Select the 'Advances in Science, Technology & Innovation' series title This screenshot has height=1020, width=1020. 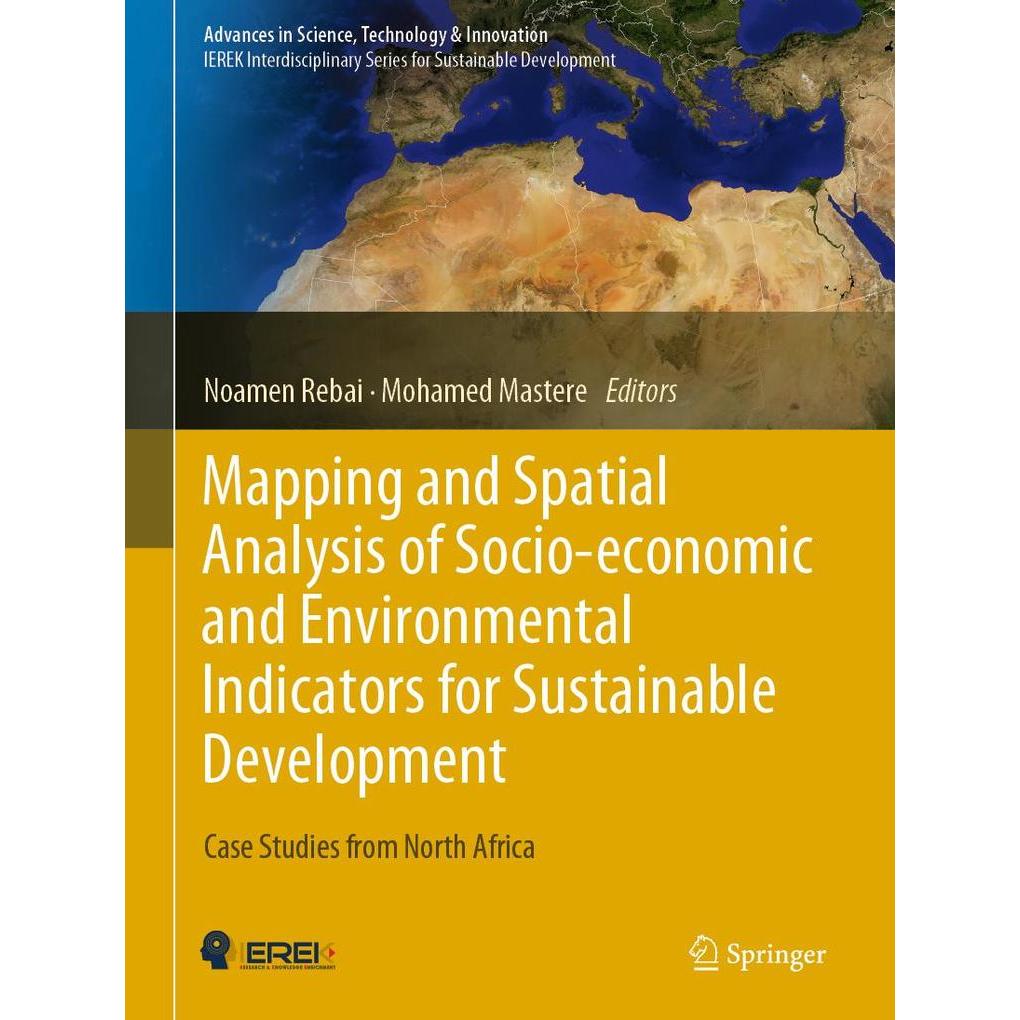click(367, 35)
